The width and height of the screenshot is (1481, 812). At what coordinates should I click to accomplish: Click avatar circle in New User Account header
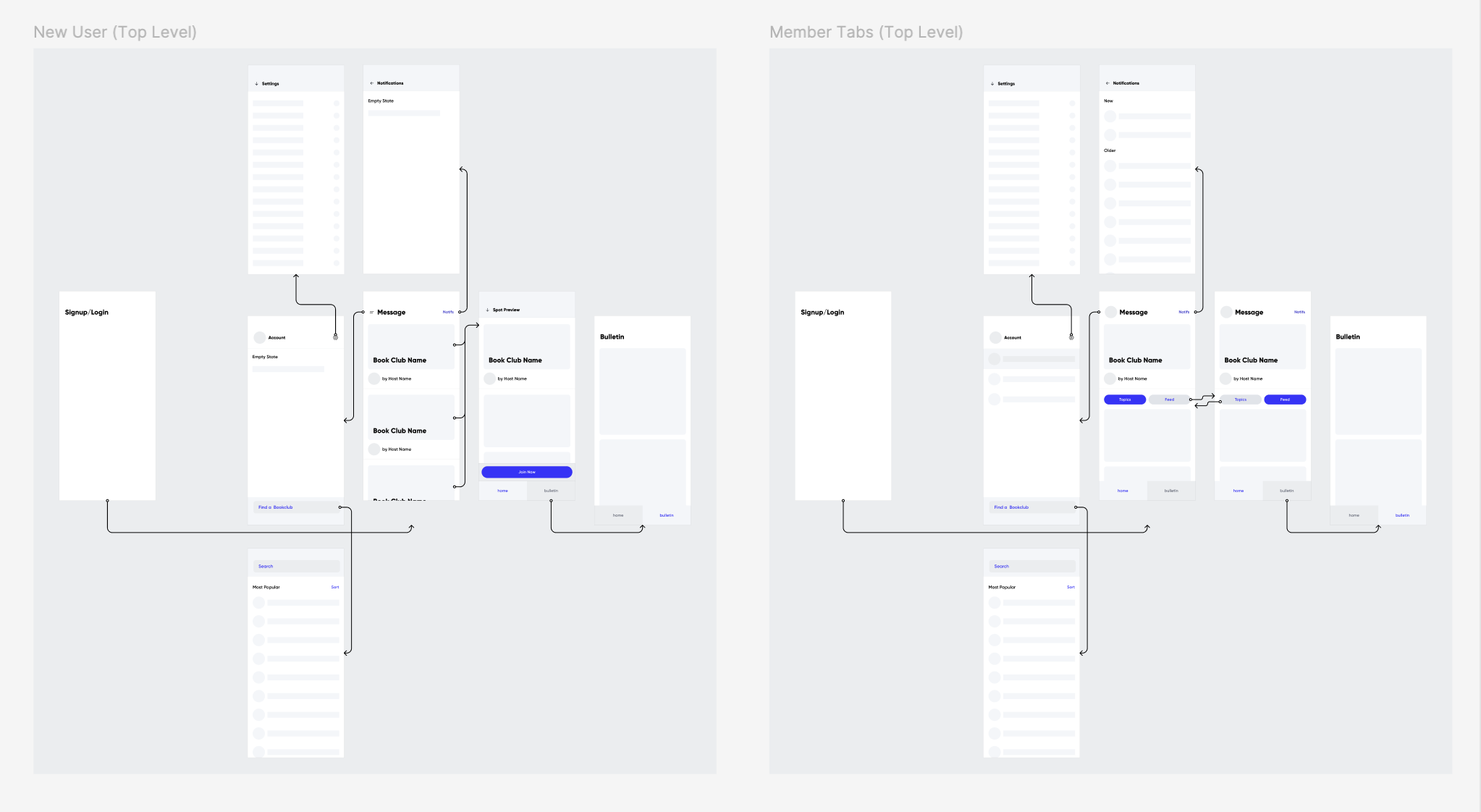(x=259, y=337)
